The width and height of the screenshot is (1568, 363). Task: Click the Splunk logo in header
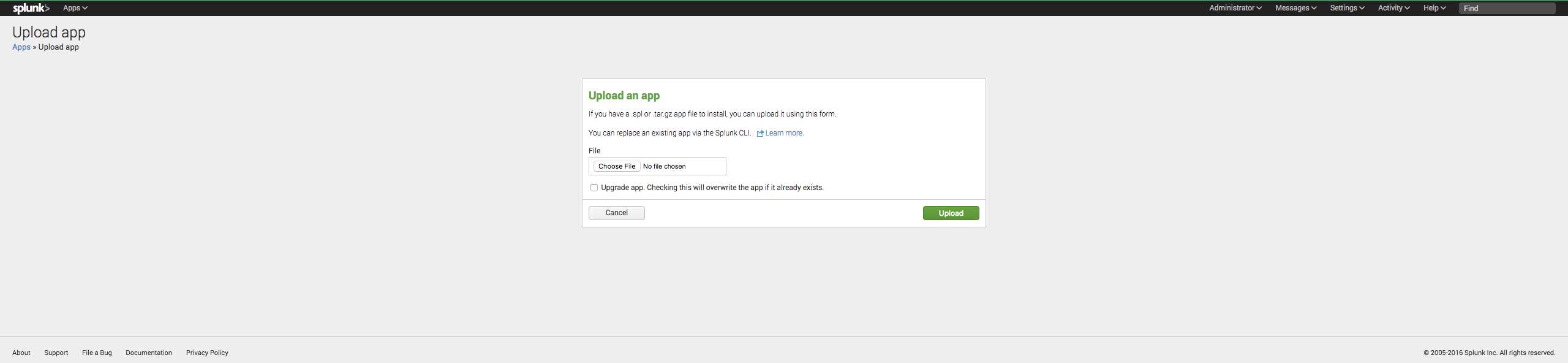pos(31,8)
